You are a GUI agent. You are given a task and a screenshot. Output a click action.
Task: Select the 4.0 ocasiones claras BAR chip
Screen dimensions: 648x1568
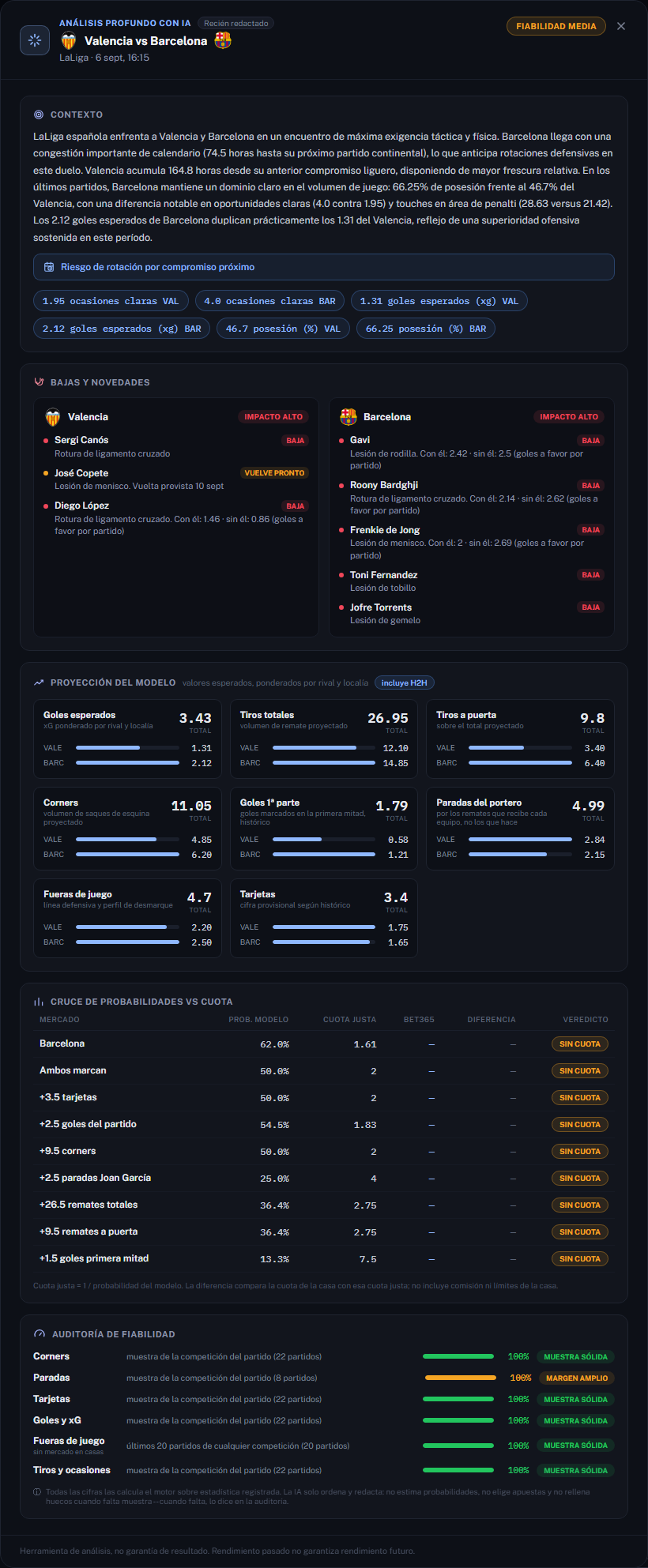pyautogui.click(x=269, y=301)
